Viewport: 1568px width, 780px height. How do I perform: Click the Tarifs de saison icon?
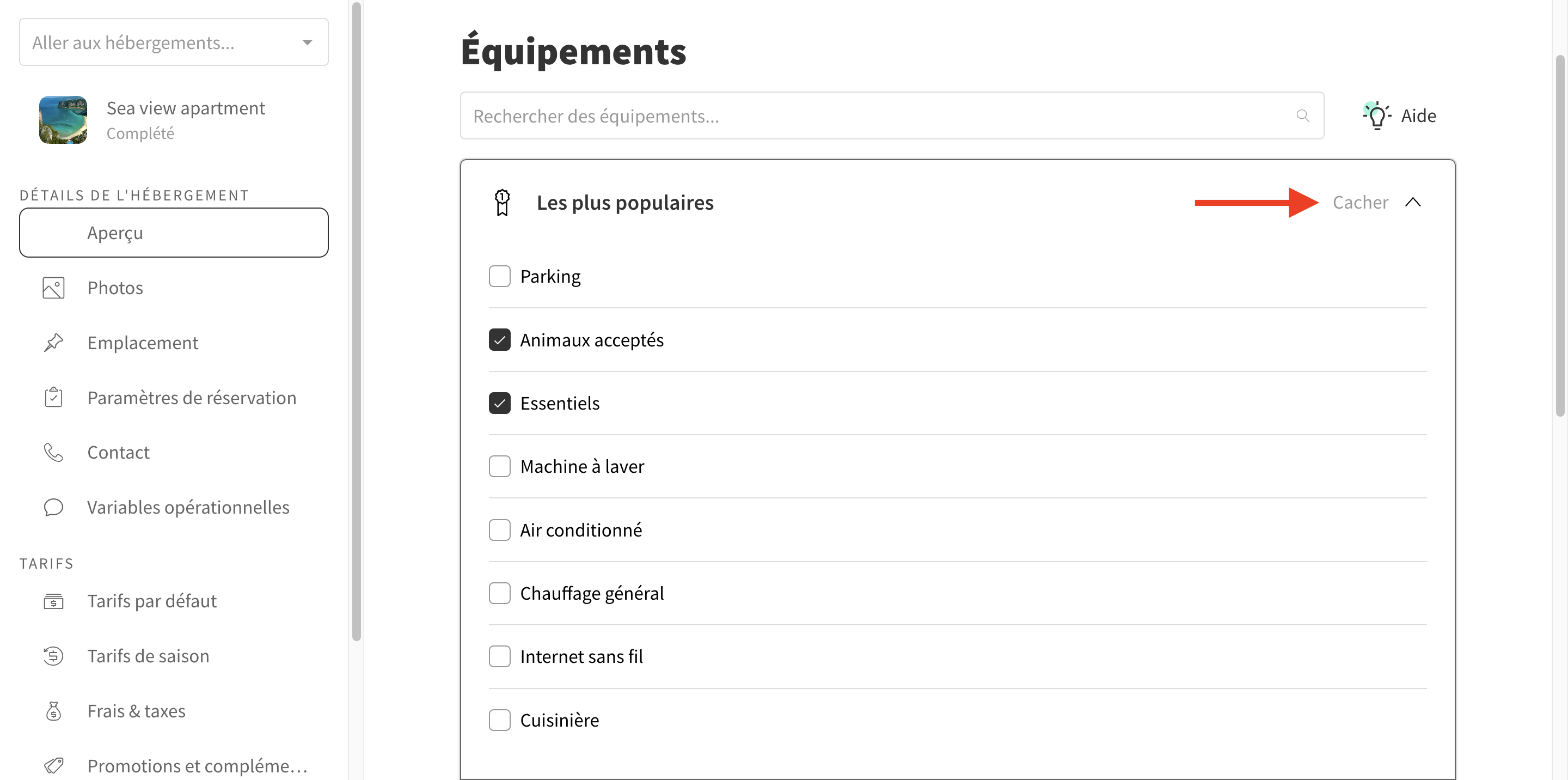point(53,656)
